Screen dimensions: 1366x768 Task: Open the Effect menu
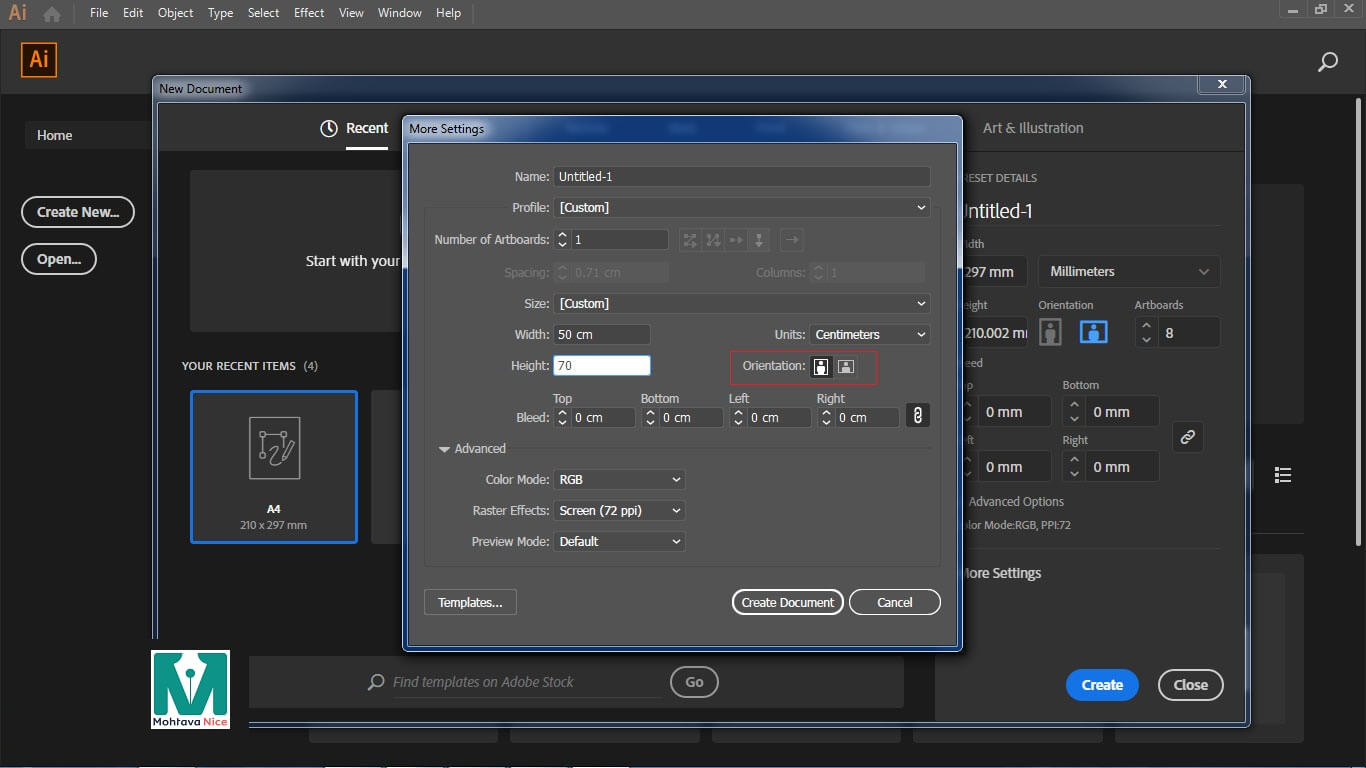(309, 13)
